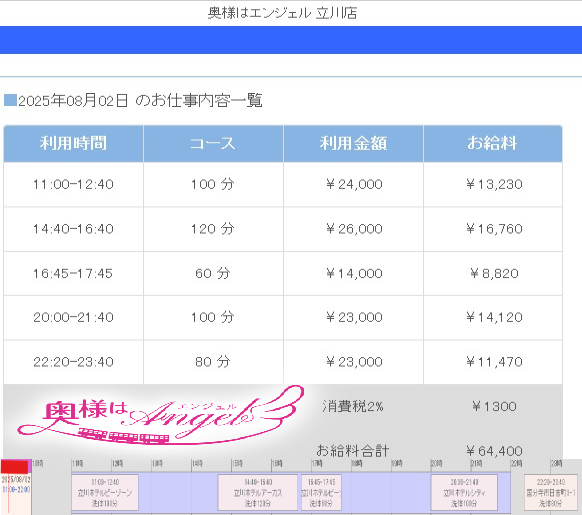
Task: Click the 2025年08月02日 heading text
Action: [x=73, y=100]
